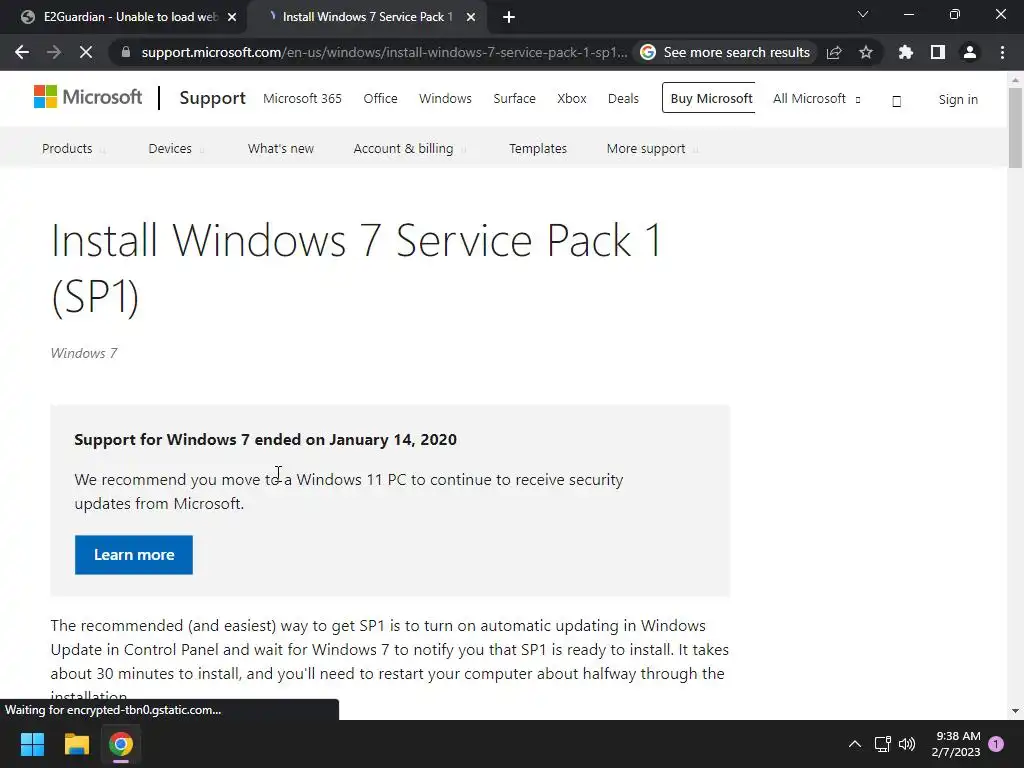Open Microsoft 365 in top navigation

(x=302, y=99)
